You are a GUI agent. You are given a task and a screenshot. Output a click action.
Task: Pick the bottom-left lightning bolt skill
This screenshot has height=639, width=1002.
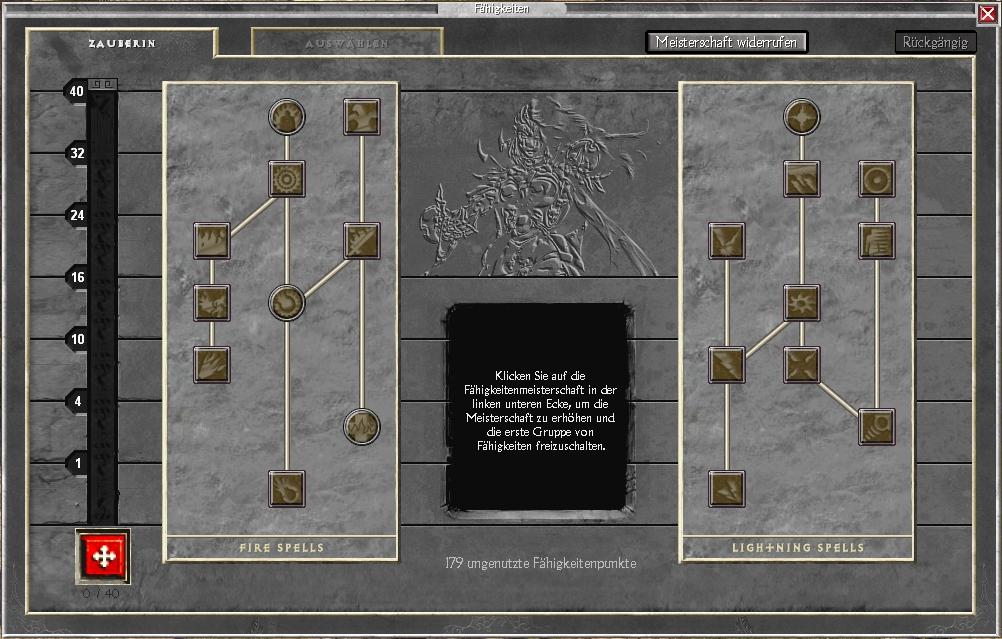727,489
